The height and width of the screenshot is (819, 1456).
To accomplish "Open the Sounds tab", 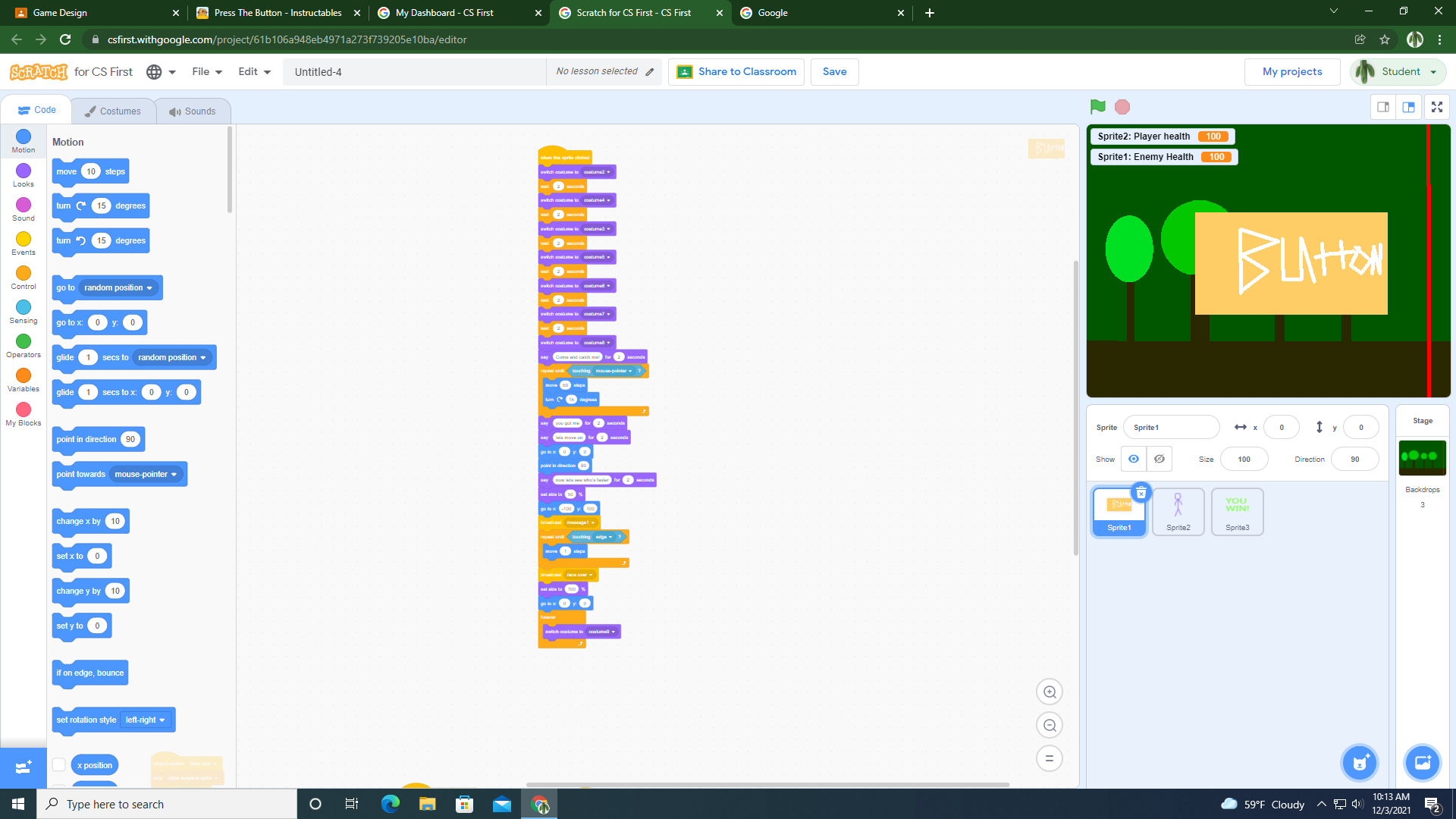I will click(x=193, y=111).
